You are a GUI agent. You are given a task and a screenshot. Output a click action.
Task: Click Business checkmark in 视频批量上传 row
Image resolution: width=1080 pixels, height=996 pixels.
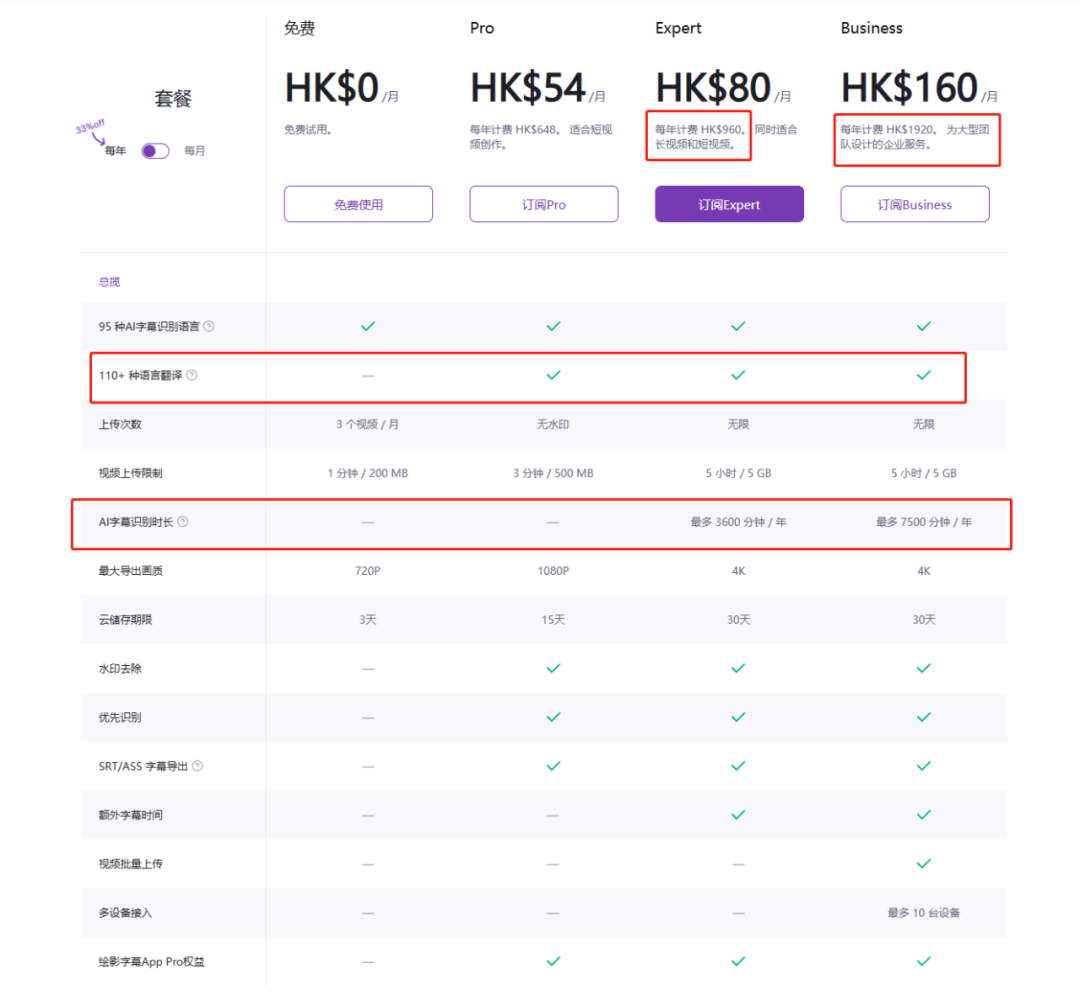(x=923, y=864)
